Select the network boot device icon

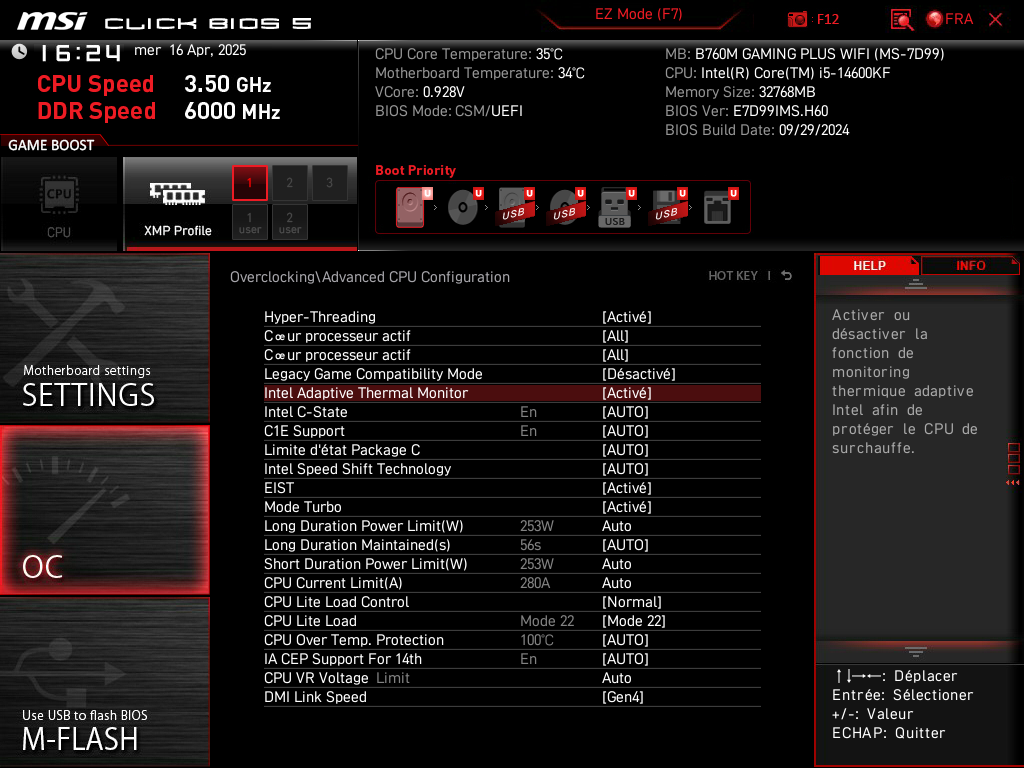tap(720, 207)
